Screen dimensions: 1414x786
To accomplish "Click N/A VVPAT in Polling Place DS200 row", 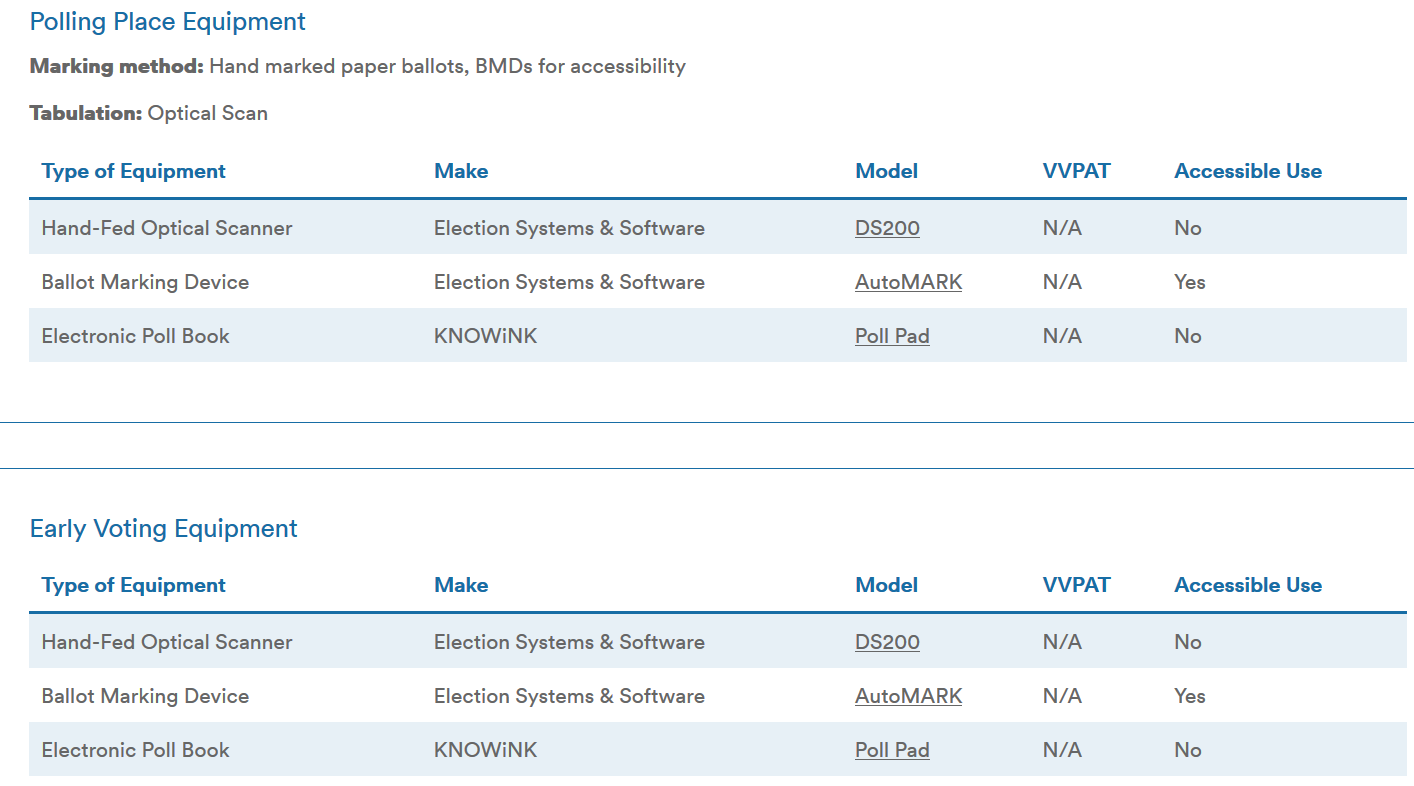I will [1062, 228].
